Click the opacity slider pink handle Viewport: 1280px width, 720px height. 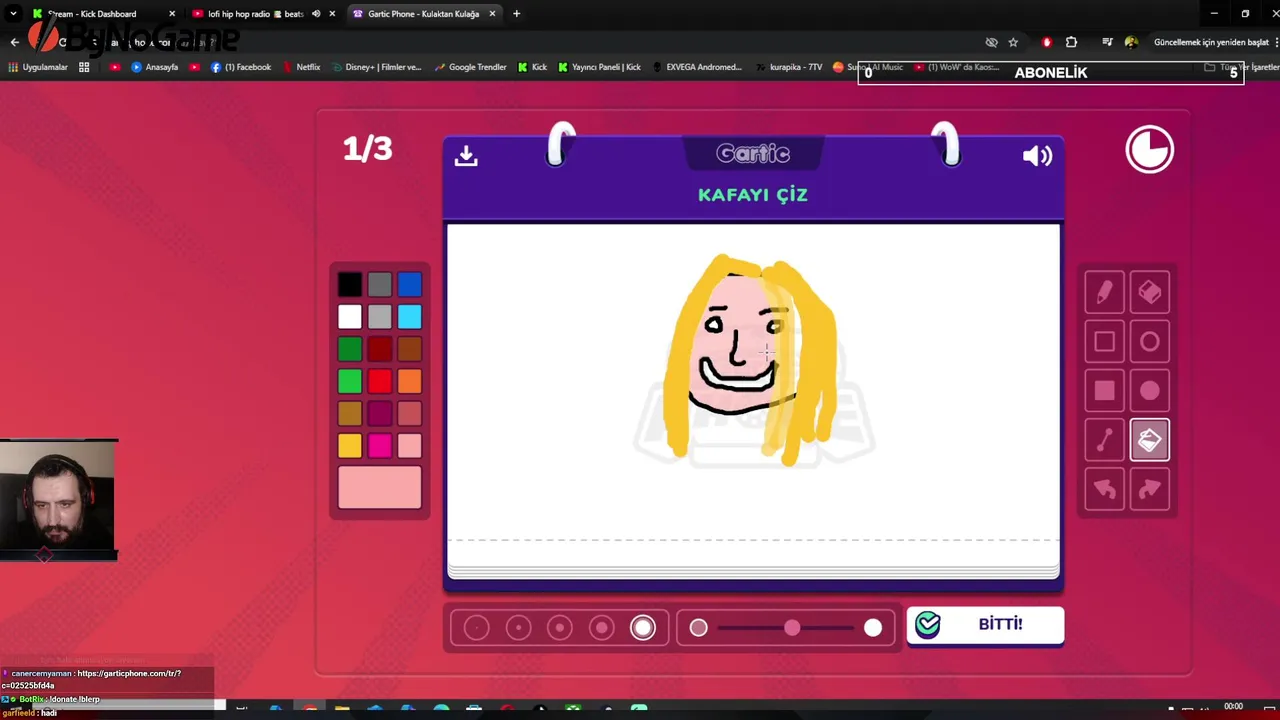[792, 627]
